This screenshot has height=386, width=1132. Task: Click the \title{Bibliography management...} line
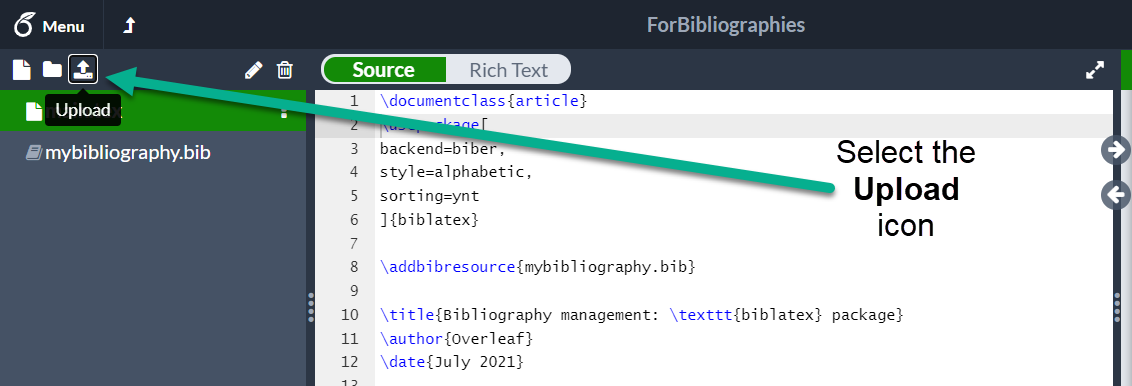tap(642, 315)
